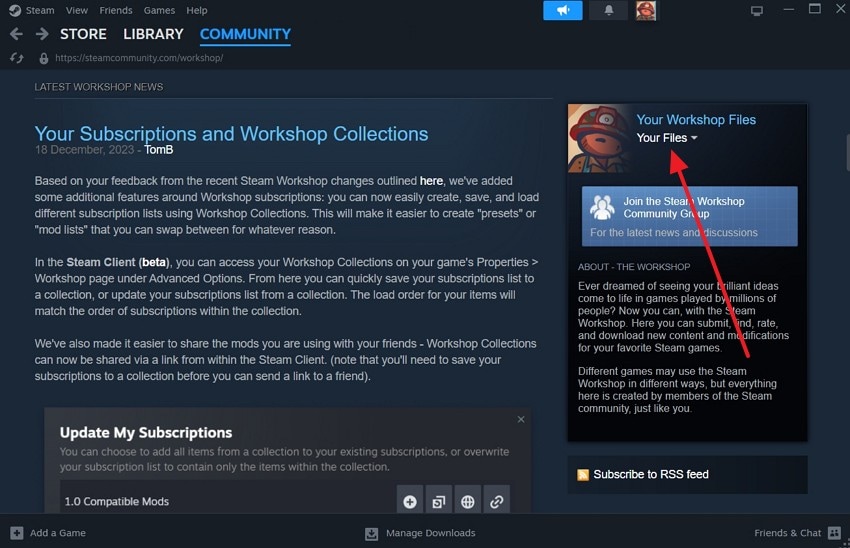Click the globe icon in 1.0 Compatible Mods row
The image size is (850, 548).
tap(467, 501)
